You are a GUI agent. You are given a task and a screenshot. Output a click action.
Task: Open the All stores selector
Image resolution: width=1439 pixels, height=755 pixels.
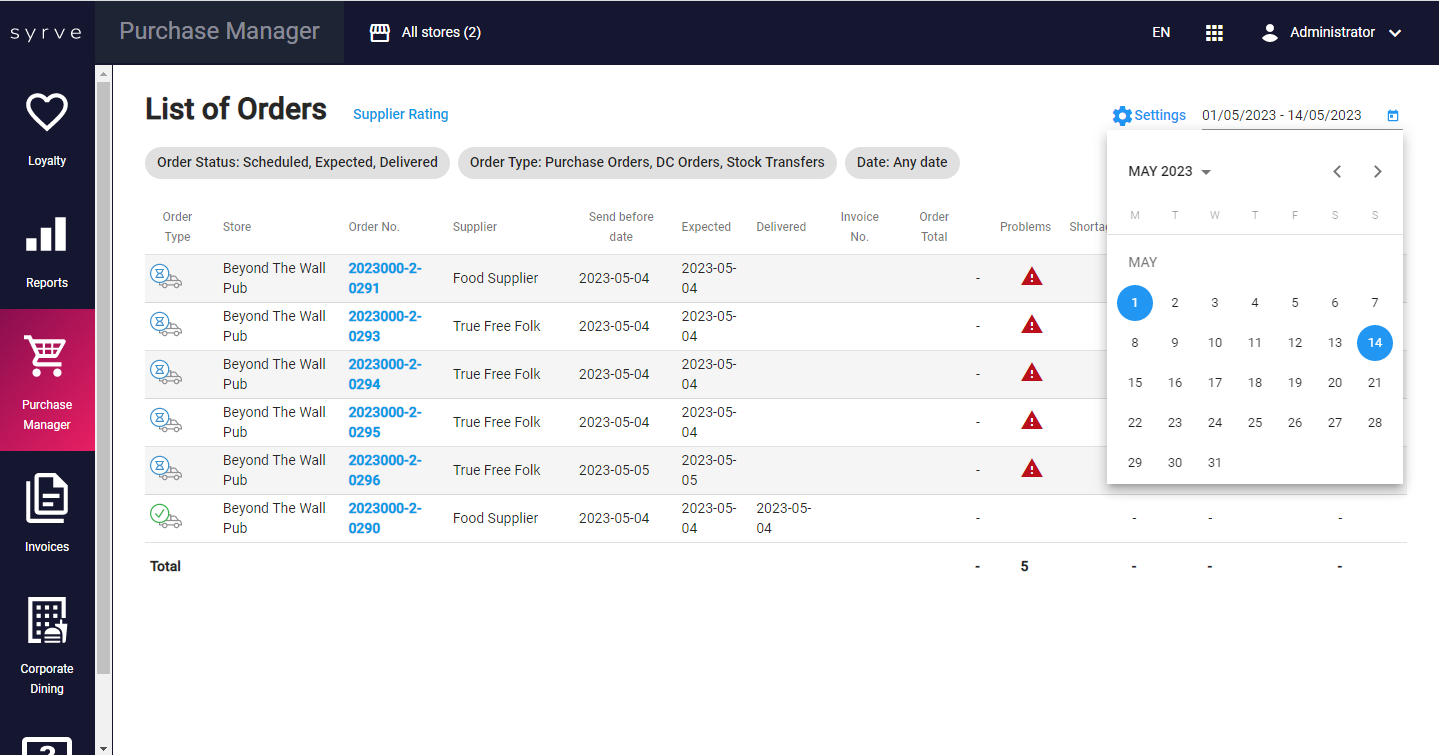[426, 33]
